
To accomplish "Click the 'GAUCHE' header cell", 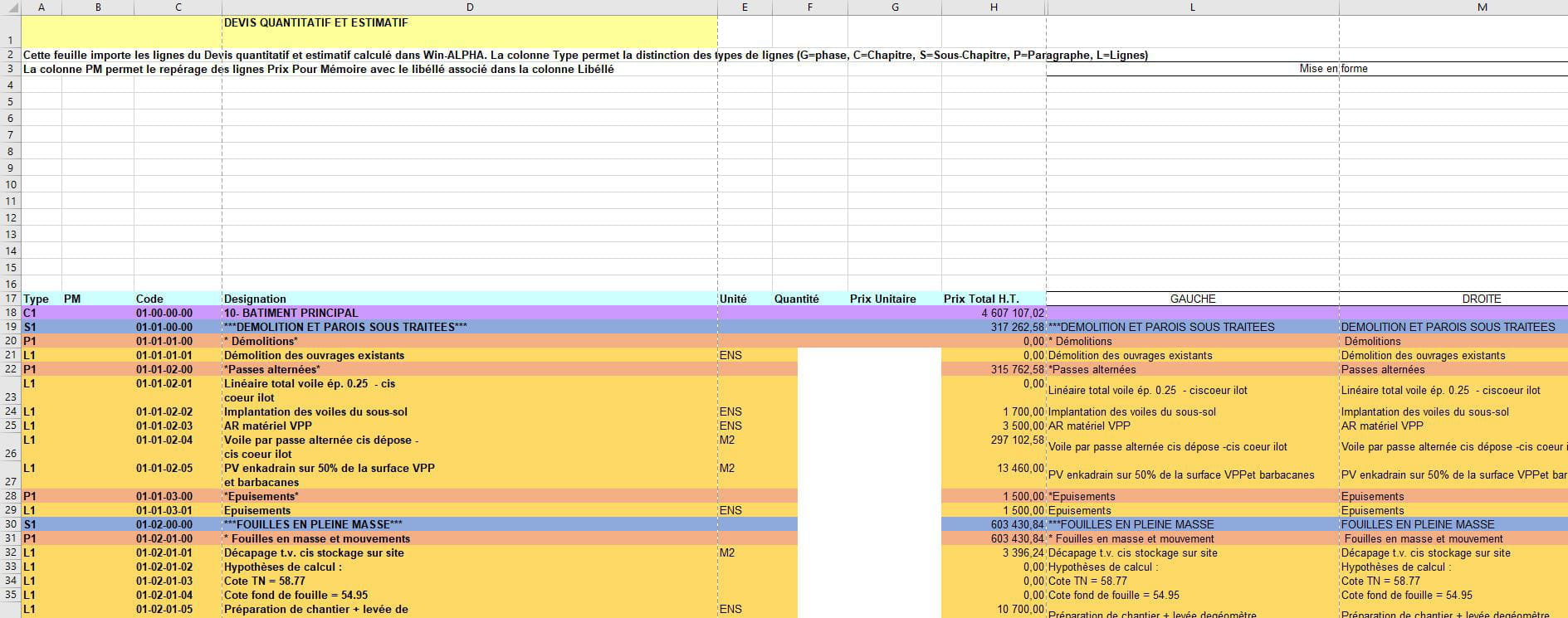I will coord(1192,299).
